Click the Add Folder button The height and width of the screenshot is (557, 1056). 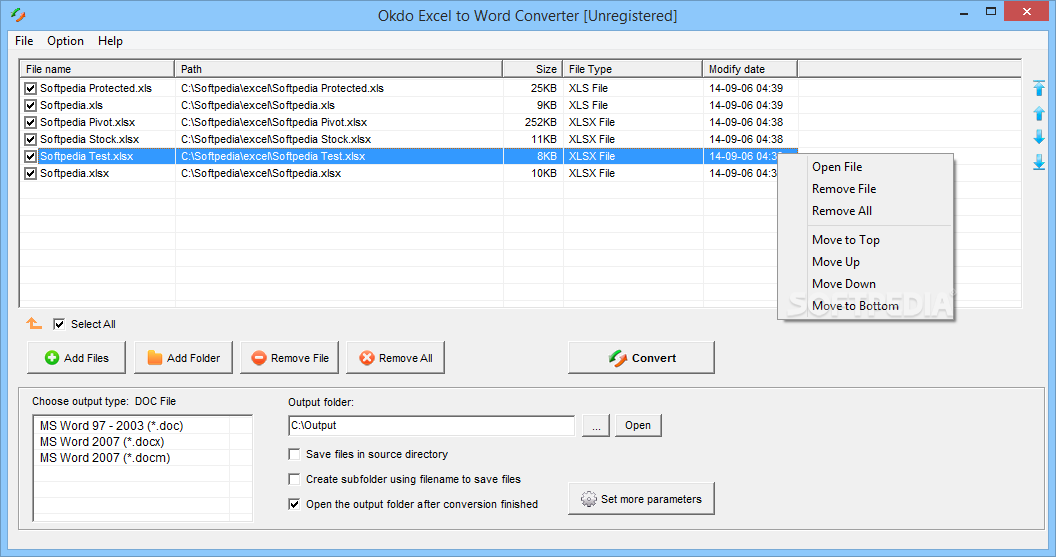coord(183,358)
